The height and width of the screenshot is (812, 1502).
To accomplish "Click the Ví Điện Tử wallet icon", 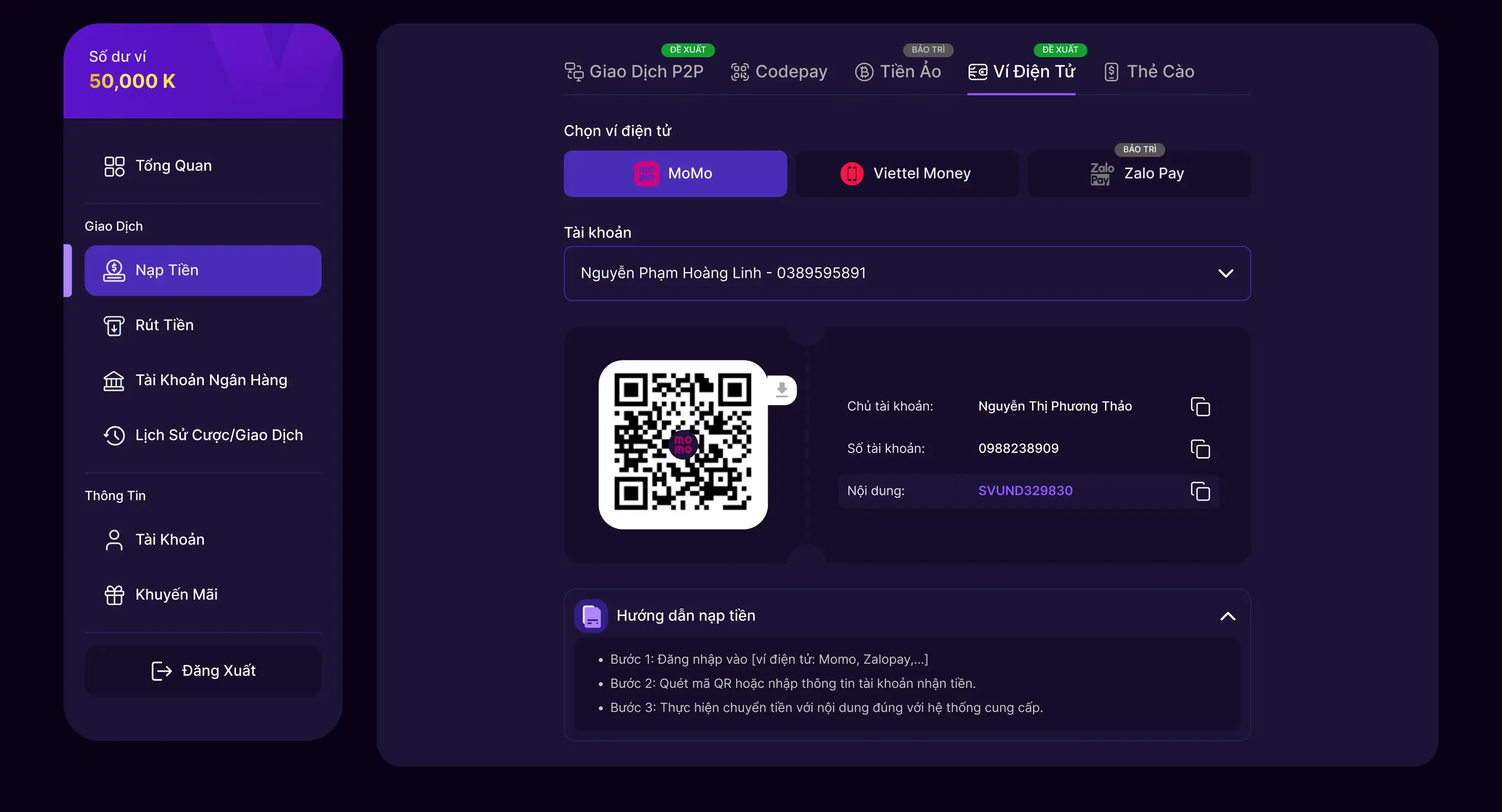I will pos(978,71).
